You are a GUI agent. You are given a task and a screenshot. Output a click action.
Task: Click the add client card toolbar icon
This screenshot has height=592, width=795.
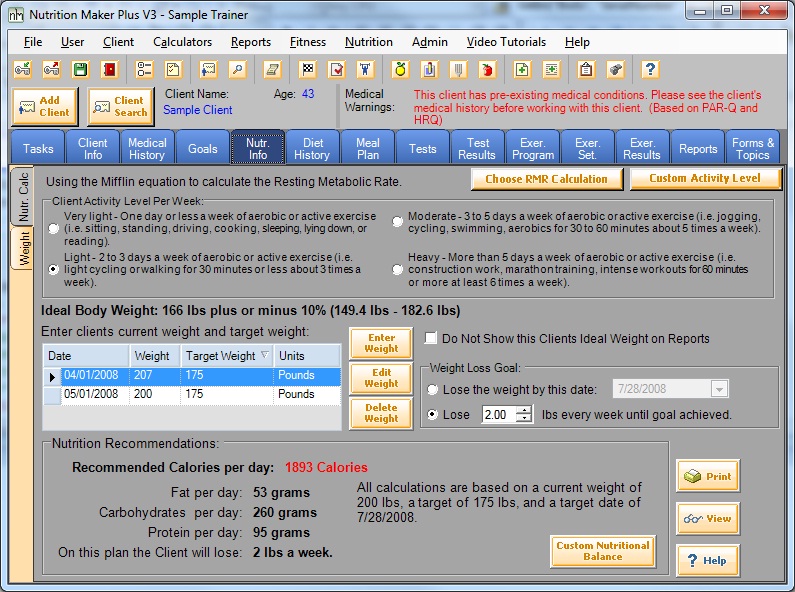pos(208,69)
